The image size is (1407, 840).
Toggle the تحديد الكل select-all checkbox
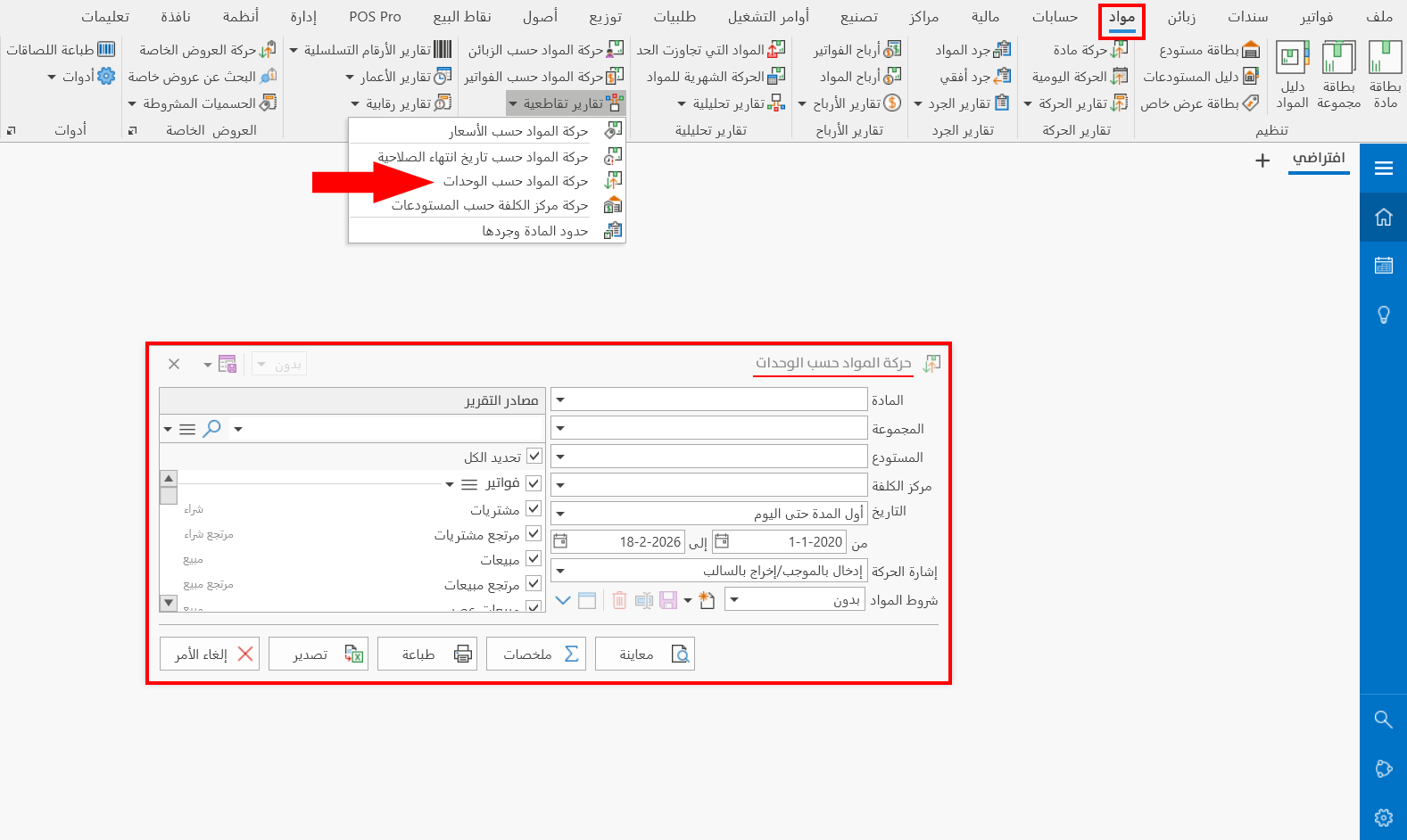(x=534, y=456)
